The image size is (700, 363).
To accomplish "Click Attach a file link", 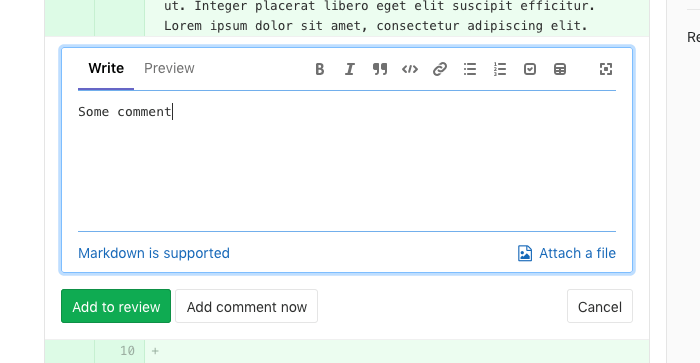I will coord(577,253).
